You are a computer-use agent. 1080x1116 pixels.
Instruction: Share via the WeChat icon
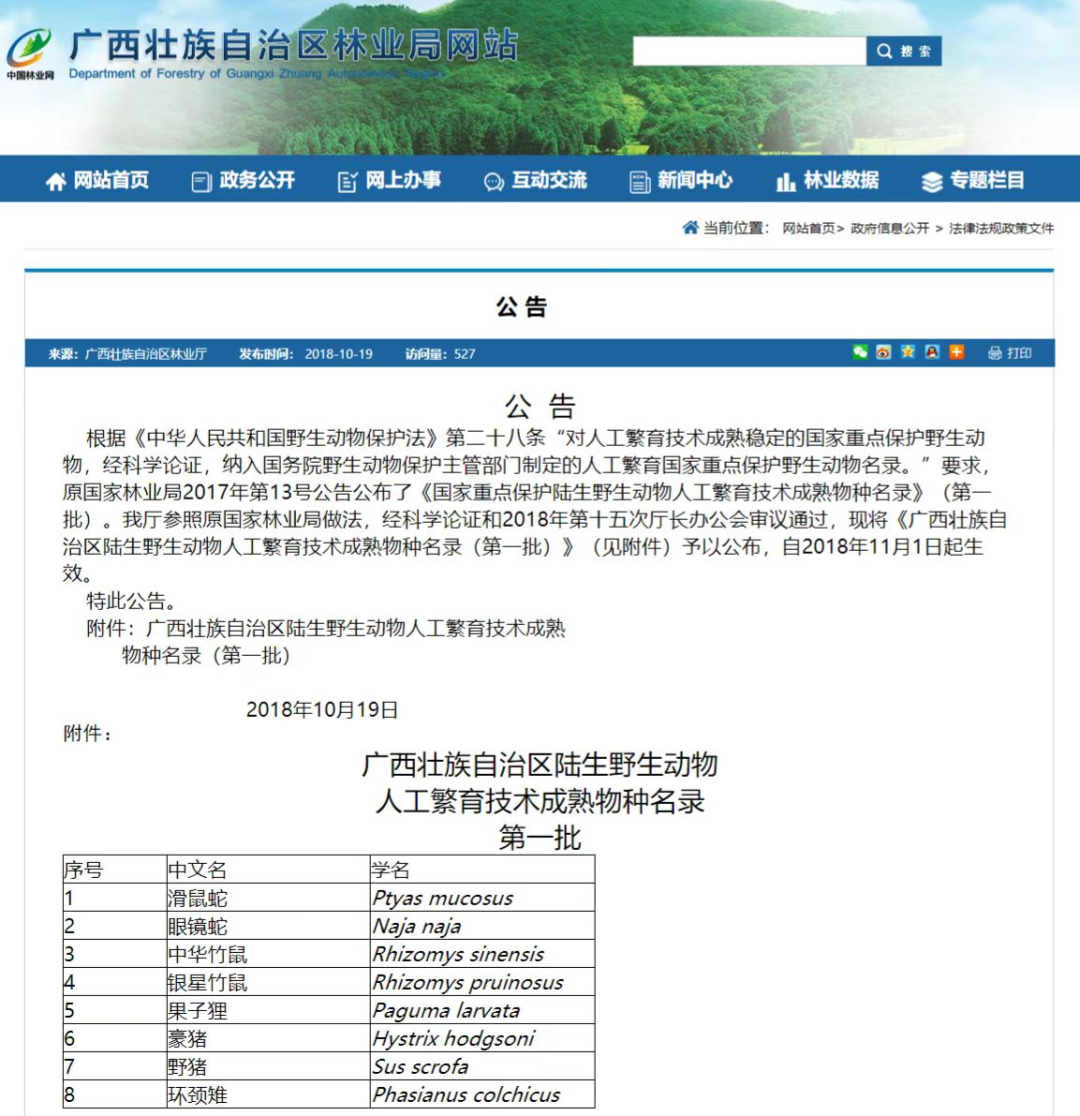tap(860, 352)
